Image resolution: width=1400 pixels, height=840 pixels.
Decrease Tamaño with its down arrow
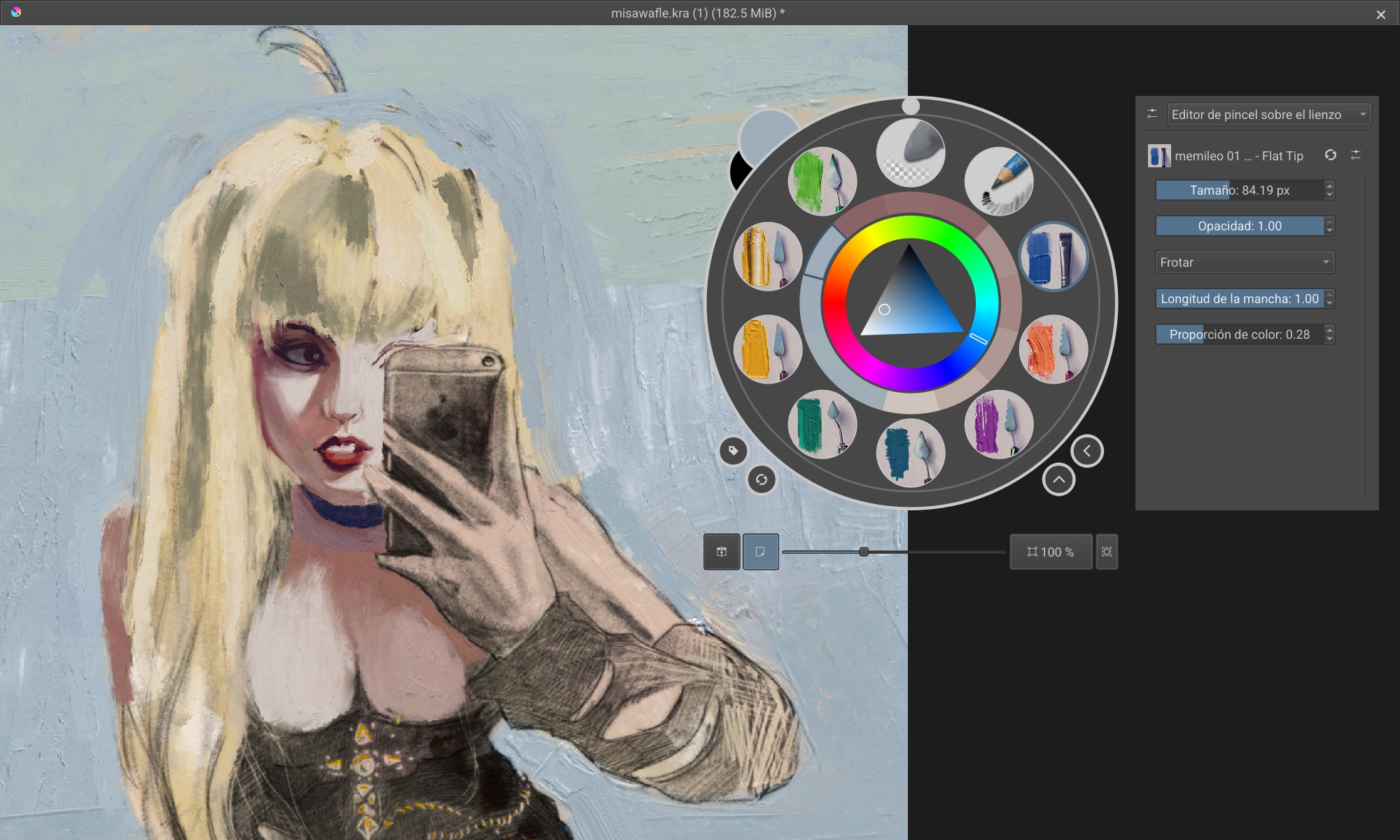point(1329,195)
